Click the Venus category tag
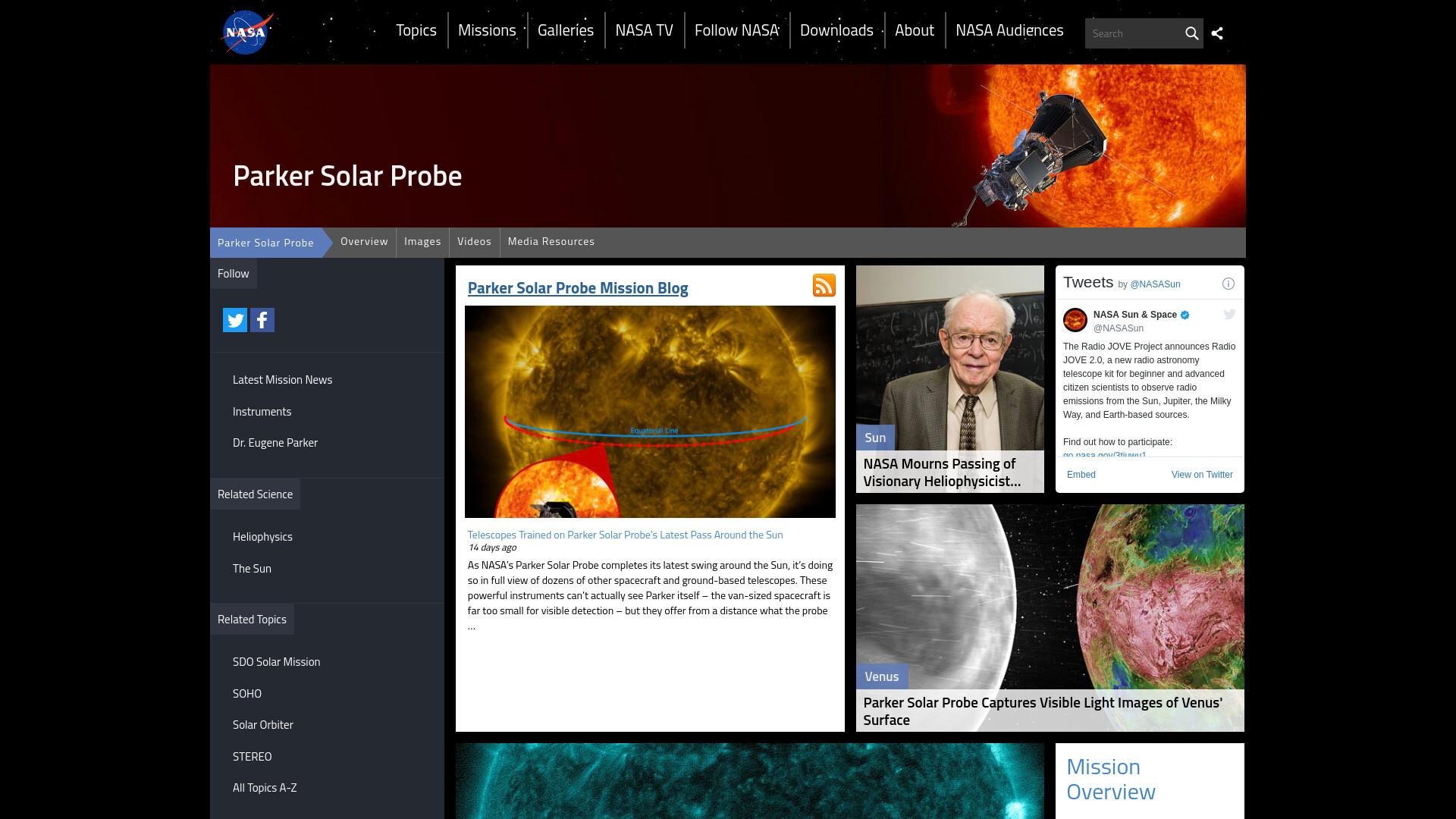 (x=881, y=676)
